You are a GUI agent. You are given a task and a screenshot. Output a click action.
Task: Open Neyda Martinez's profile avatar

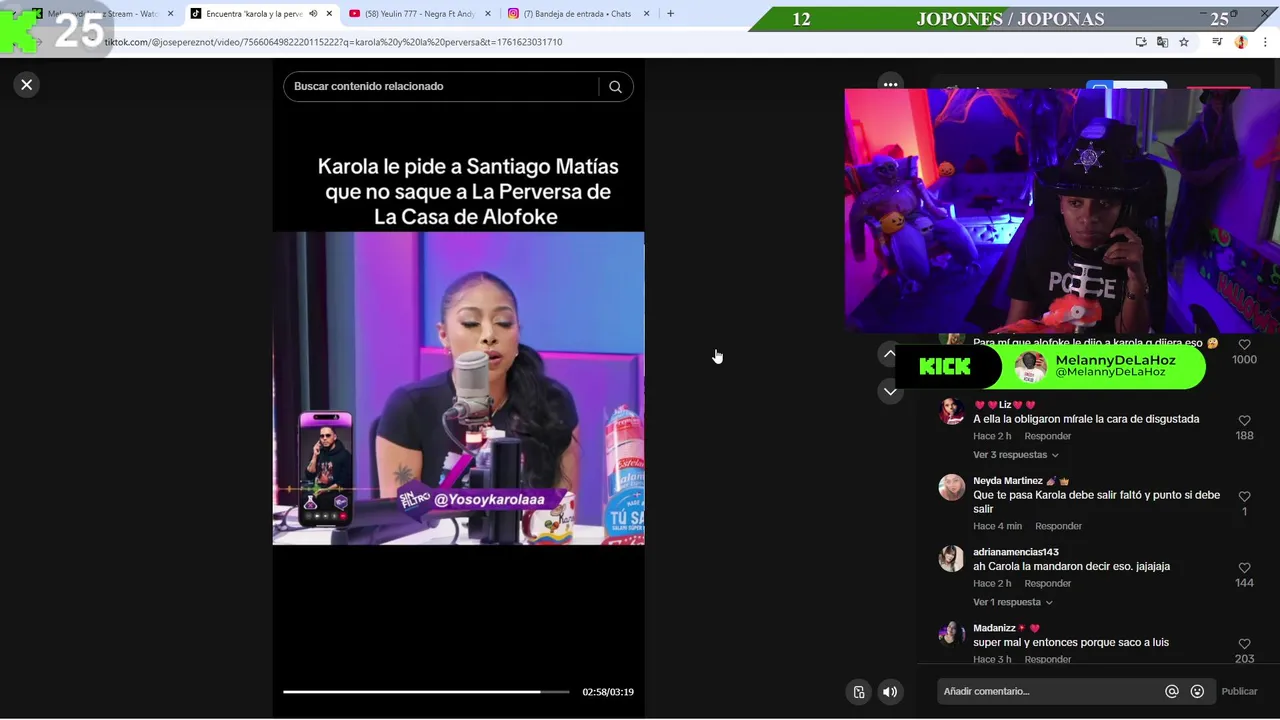point(951,487)
